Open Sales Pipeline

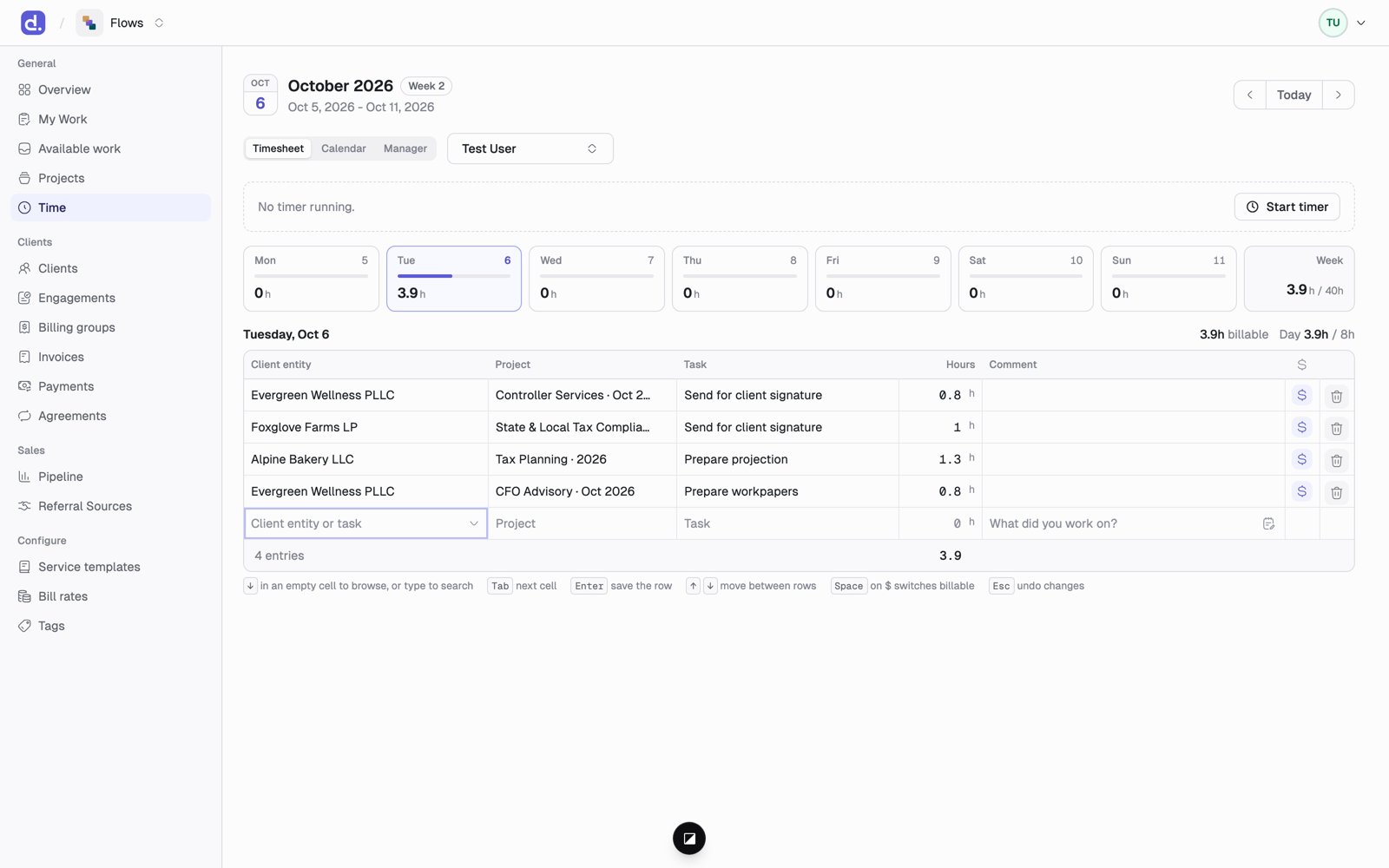(110, 477)
